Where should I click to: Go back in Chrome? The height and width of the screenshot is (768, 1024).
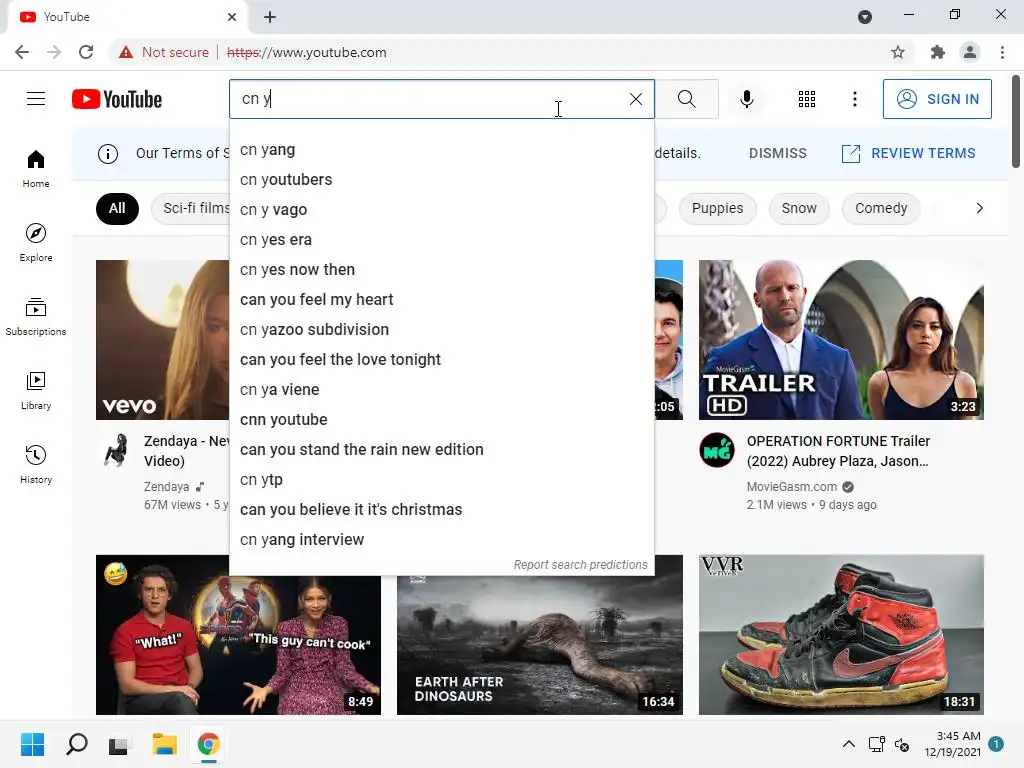(22, 52)
